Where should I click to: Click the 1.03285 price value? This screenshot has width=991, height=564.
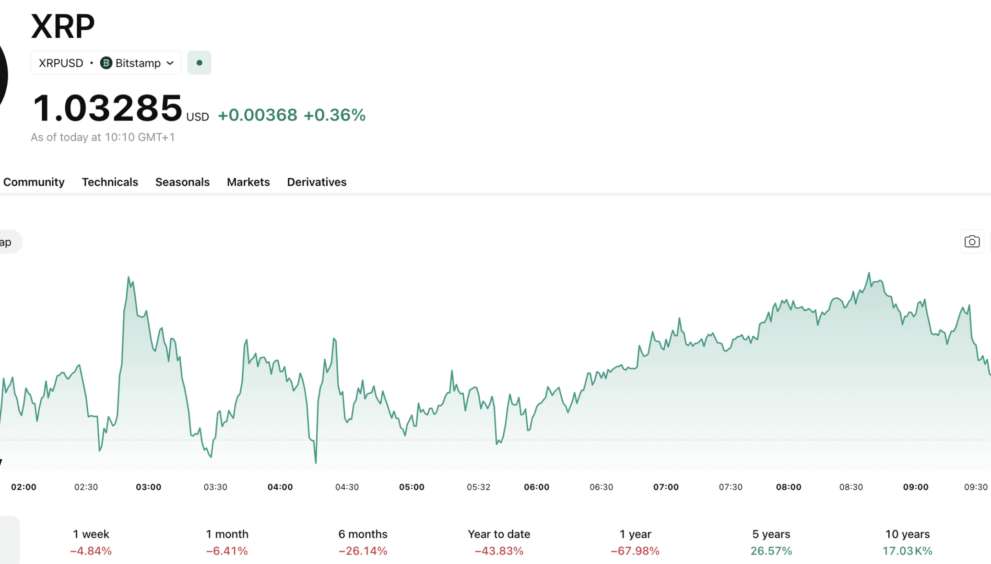[107, 108]
